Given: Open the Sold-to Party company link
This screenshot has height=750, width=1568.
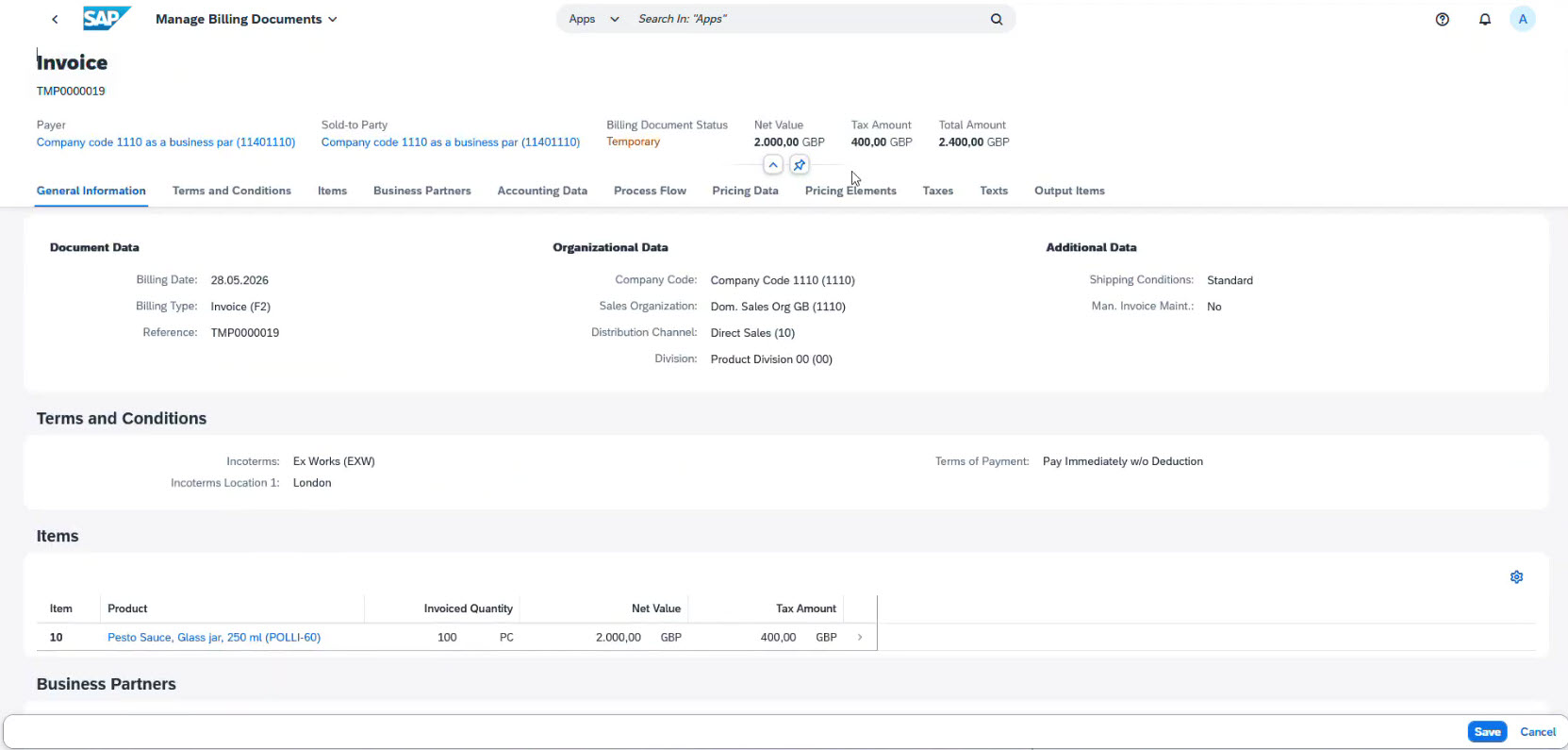Looking at the screenshot, I should pyautogui.click(x=451, y=142).
